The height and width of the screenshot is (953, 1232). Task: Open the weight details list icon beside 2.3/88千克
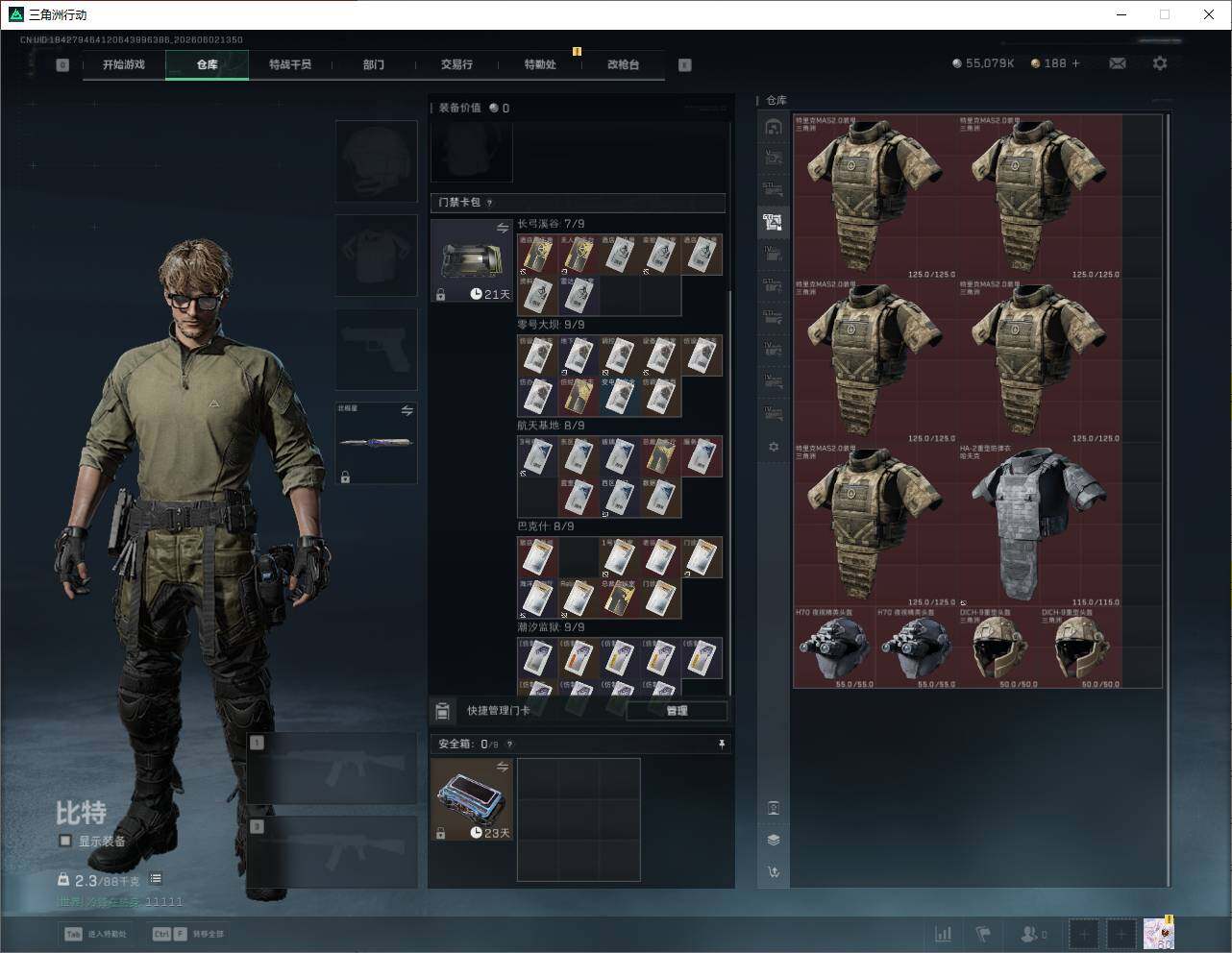tap(156, 879)
